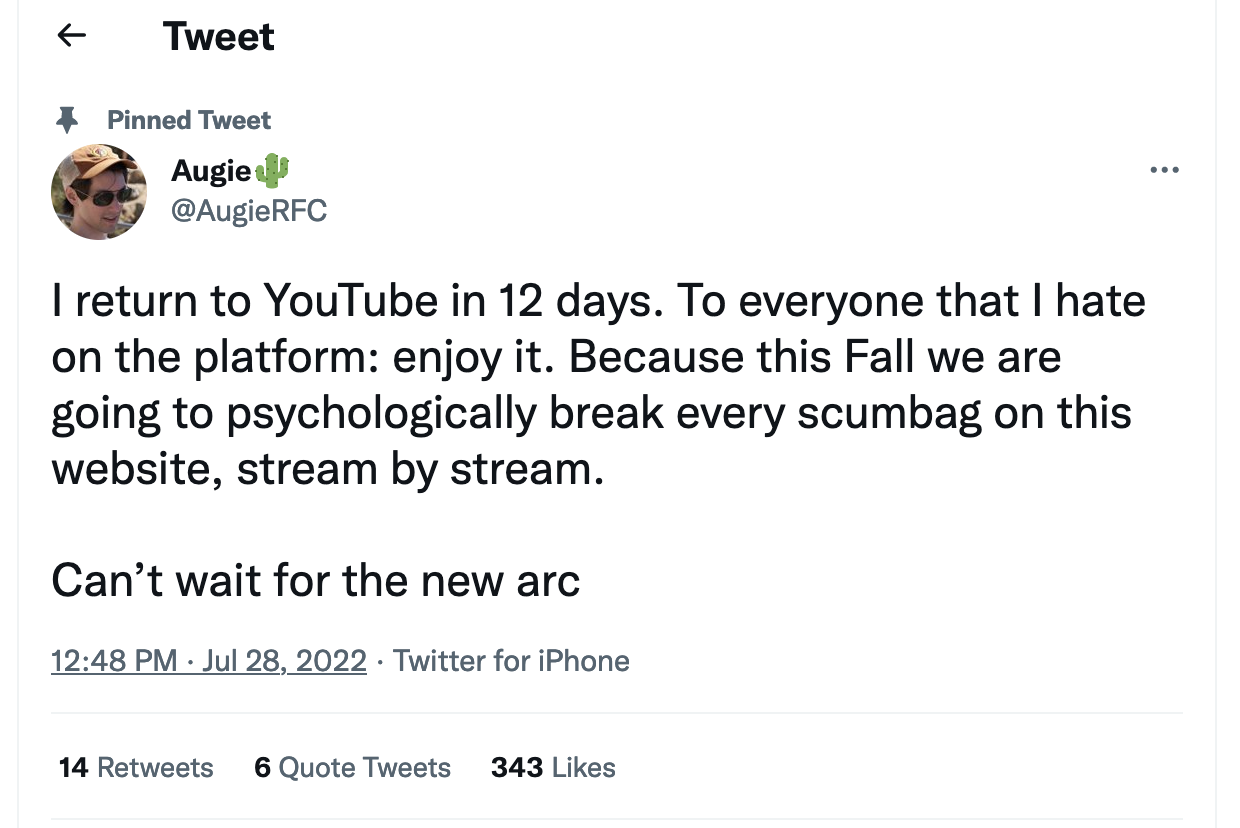Screen dimensions: 1240x828
Task: Click the line 'Can't wait for the new arc'
Action: point(316,580)
